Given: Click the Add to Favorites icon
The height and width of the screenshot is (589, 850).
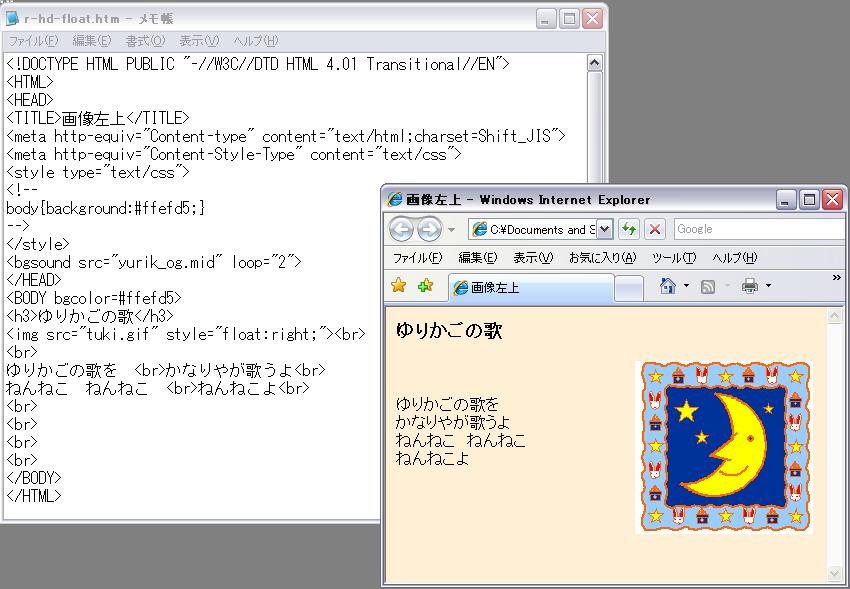Looking at the screenshot, I should [426, 285].
